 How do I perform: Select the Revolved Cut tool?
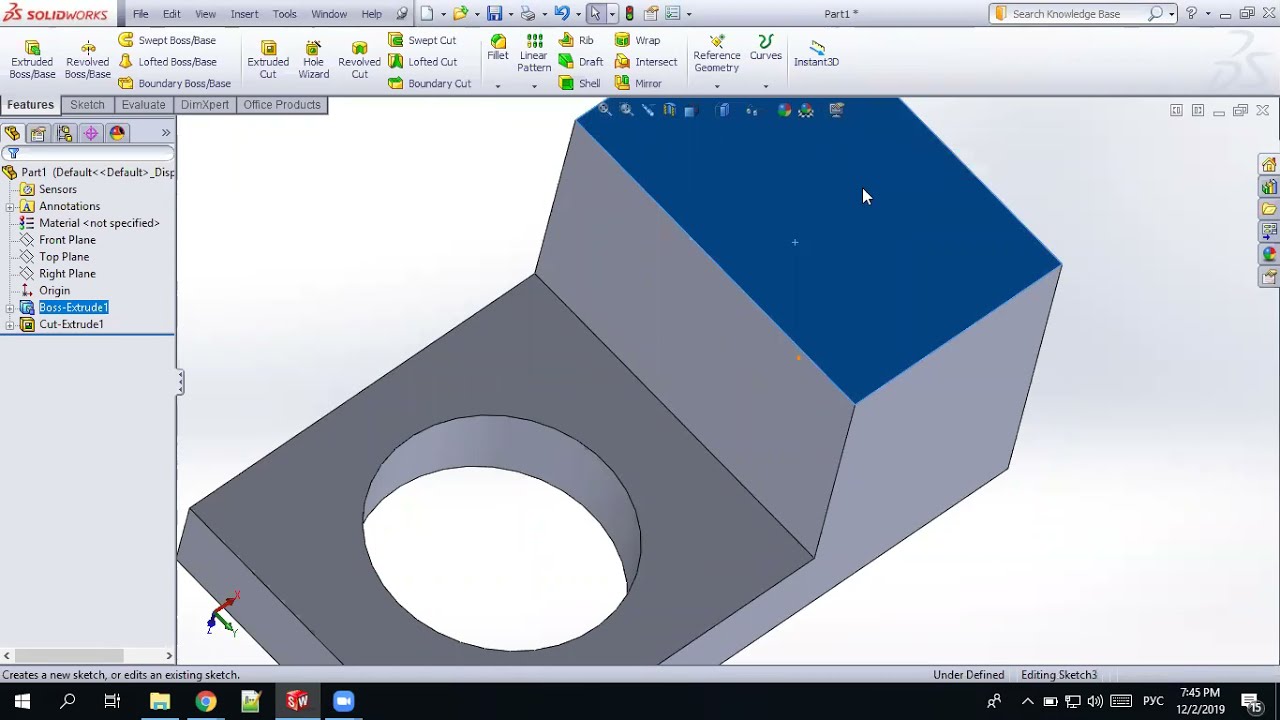pos(359,60)
